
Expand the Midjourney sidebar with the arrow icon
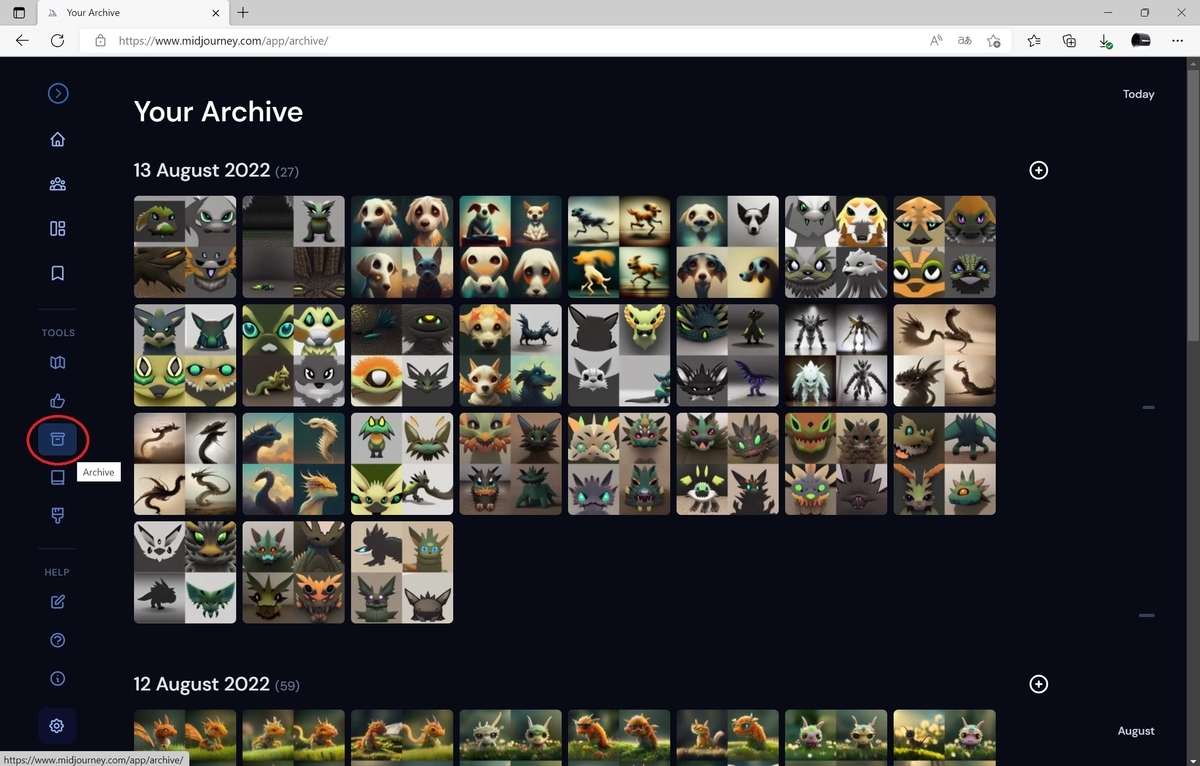click(x=58, y=93)
